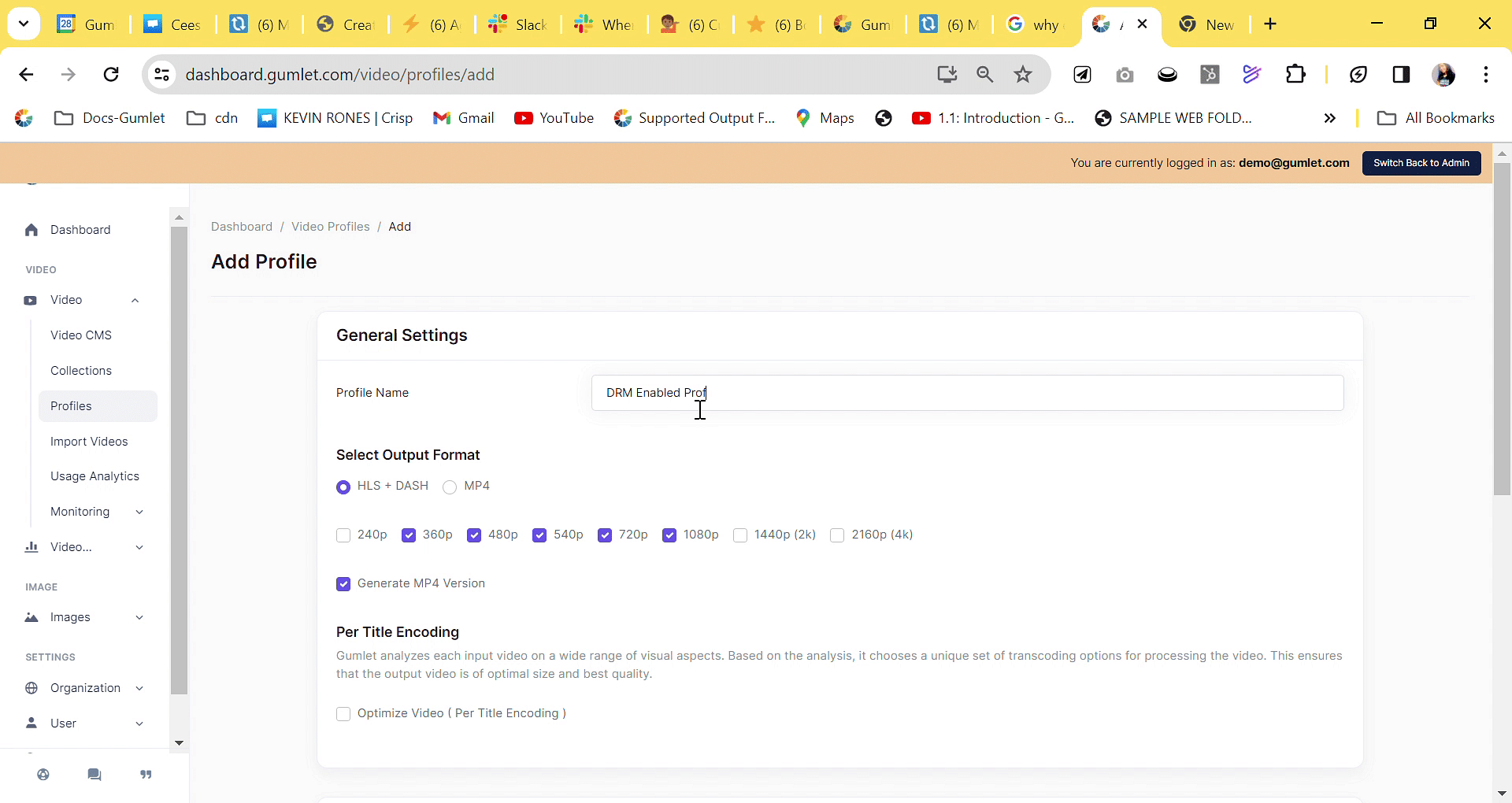Click the globe icon at sidebar bottom
Screen dimensions: 1512x803
pos(43,775)
